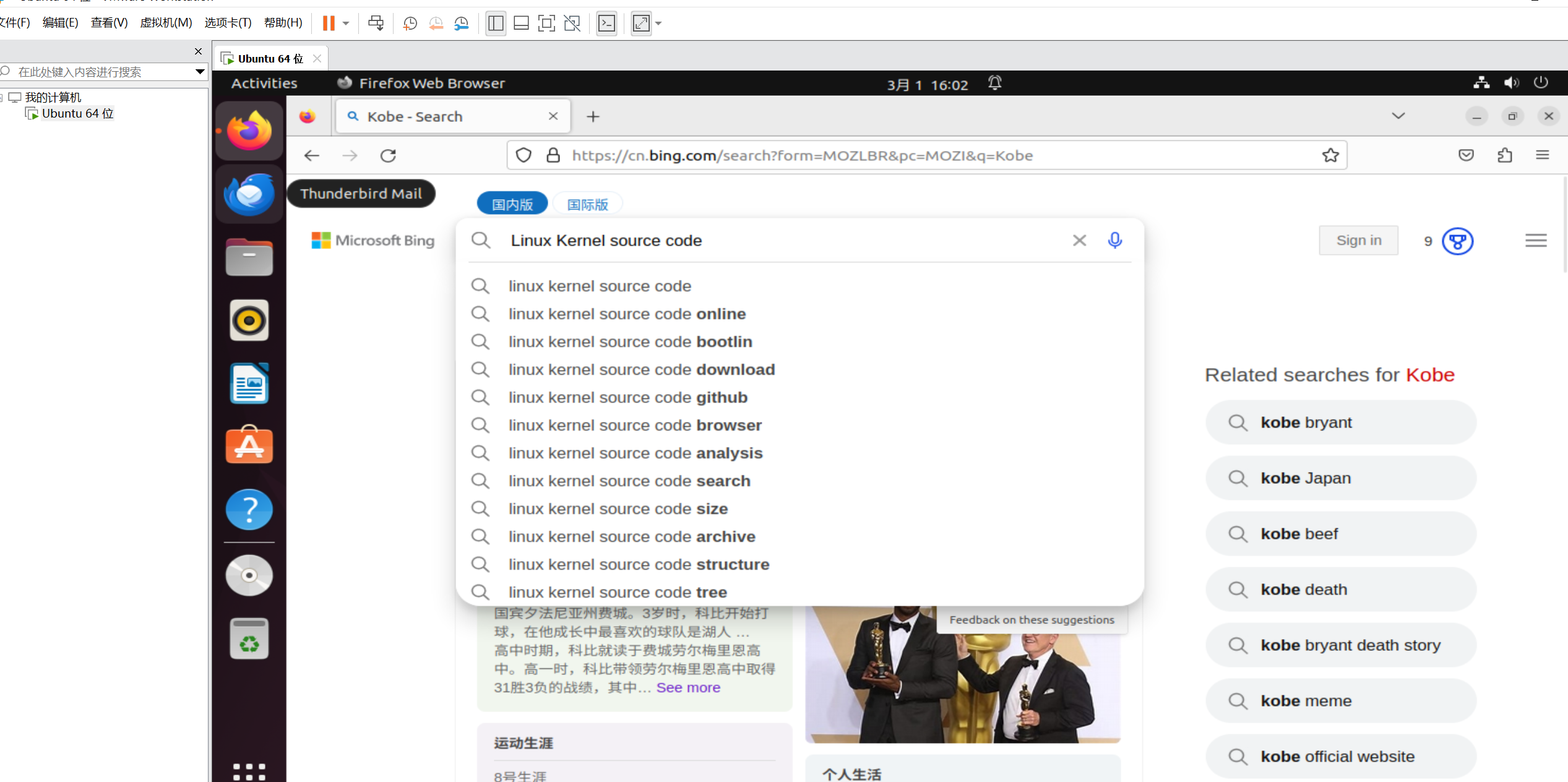Image resolution: width=1568 pixels, height=782 pixels.
Task: Click the voice search microphone icon
Action: point(1115,240)
